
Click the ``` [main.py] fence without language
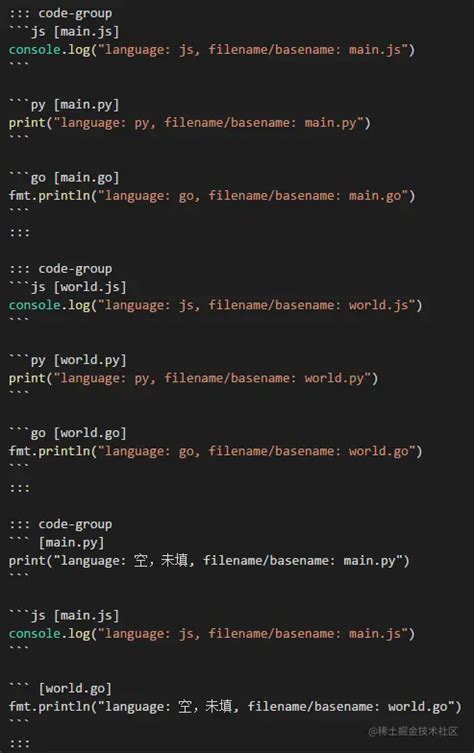click(x=57, y=543)
